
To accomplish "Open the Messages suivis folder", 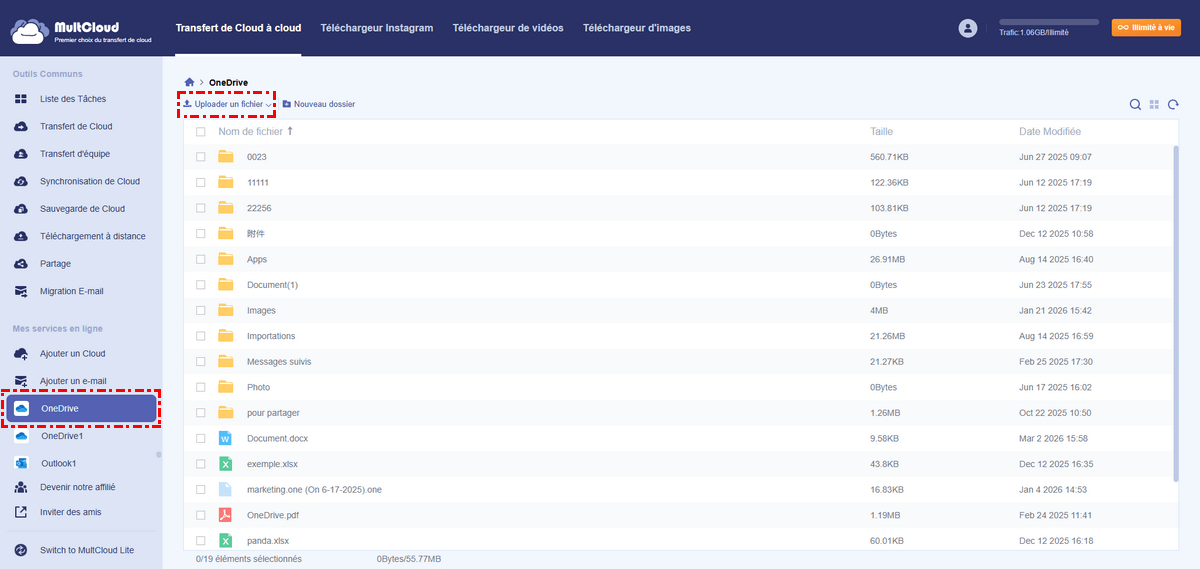I will coord(277,362).
